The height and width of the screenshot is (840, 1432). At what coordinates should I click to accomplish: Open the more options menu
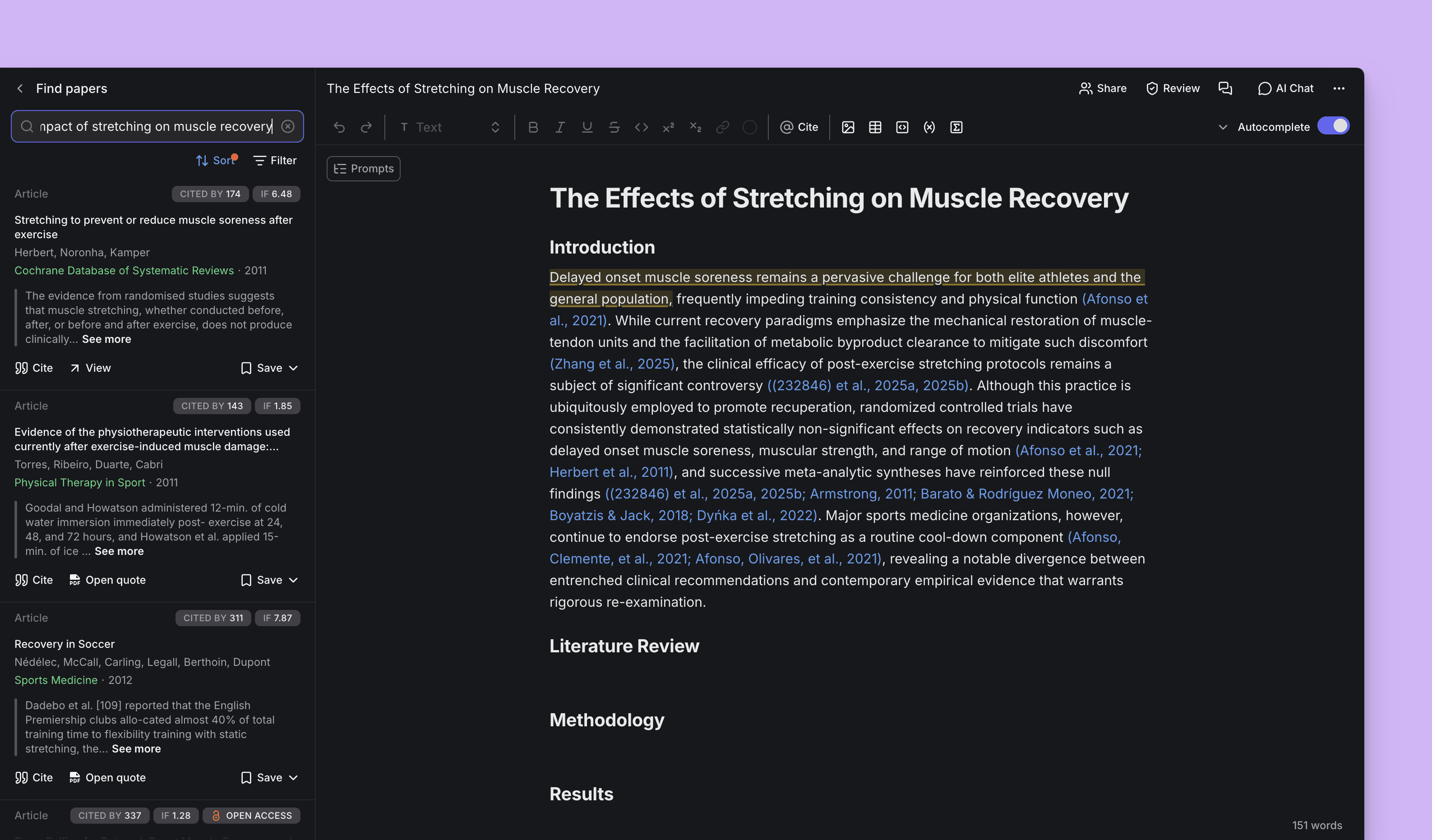tap(1339, 89)
